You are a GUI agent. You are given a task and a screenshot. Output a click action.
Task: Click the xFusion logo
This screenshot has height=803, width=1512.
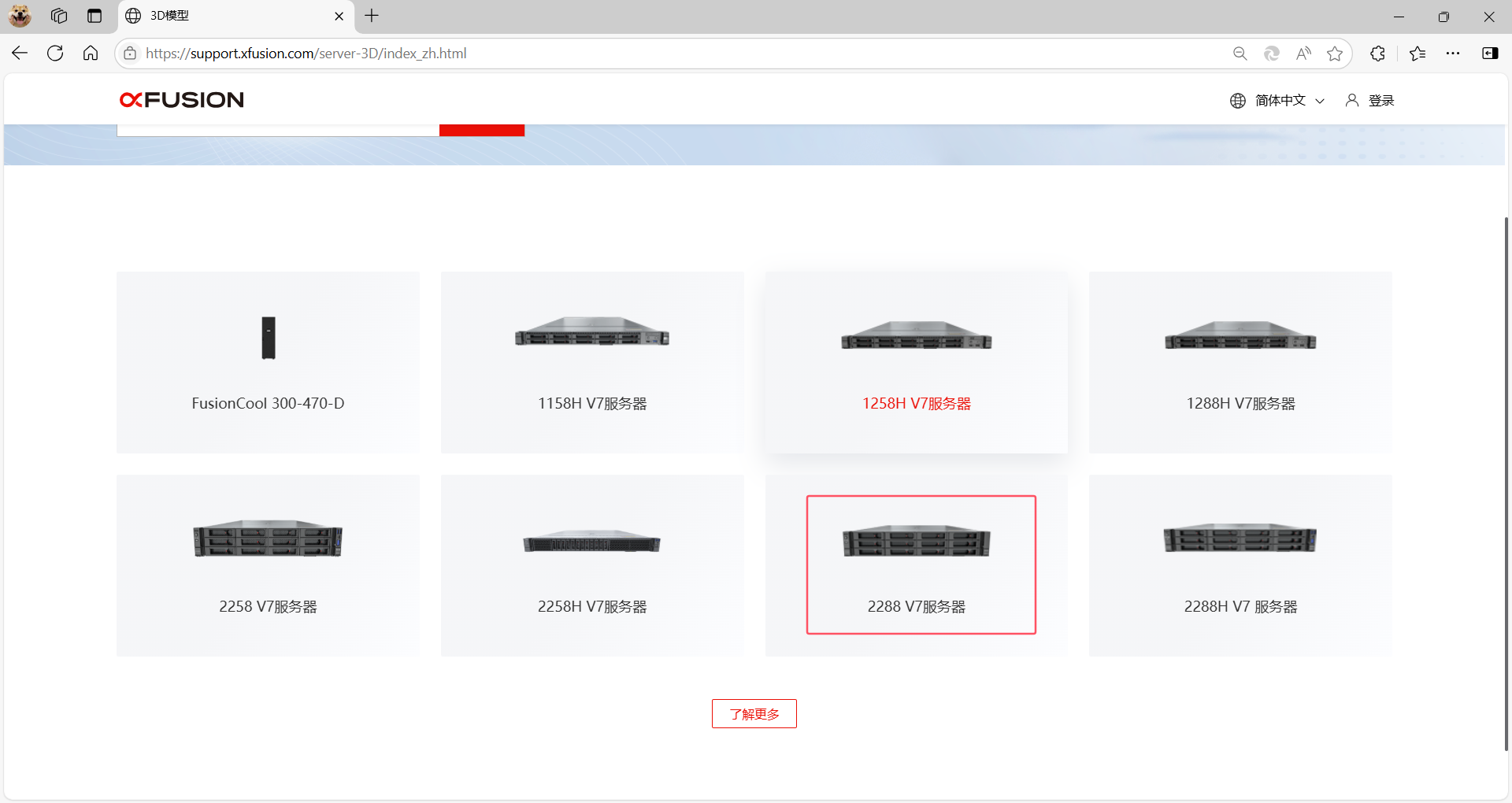click(182, 100)
